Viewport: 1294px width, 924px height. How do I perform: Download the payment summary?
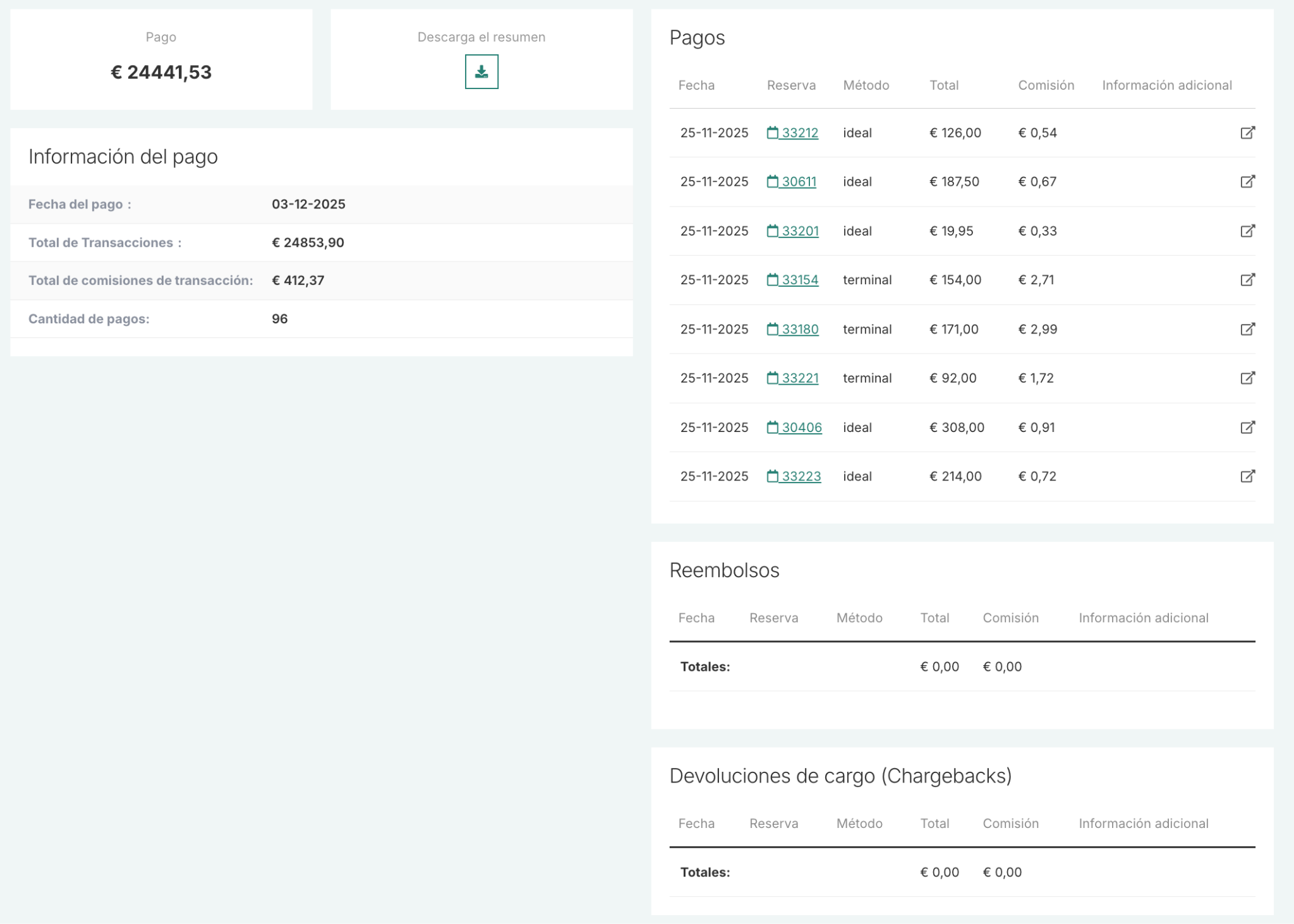481,71
